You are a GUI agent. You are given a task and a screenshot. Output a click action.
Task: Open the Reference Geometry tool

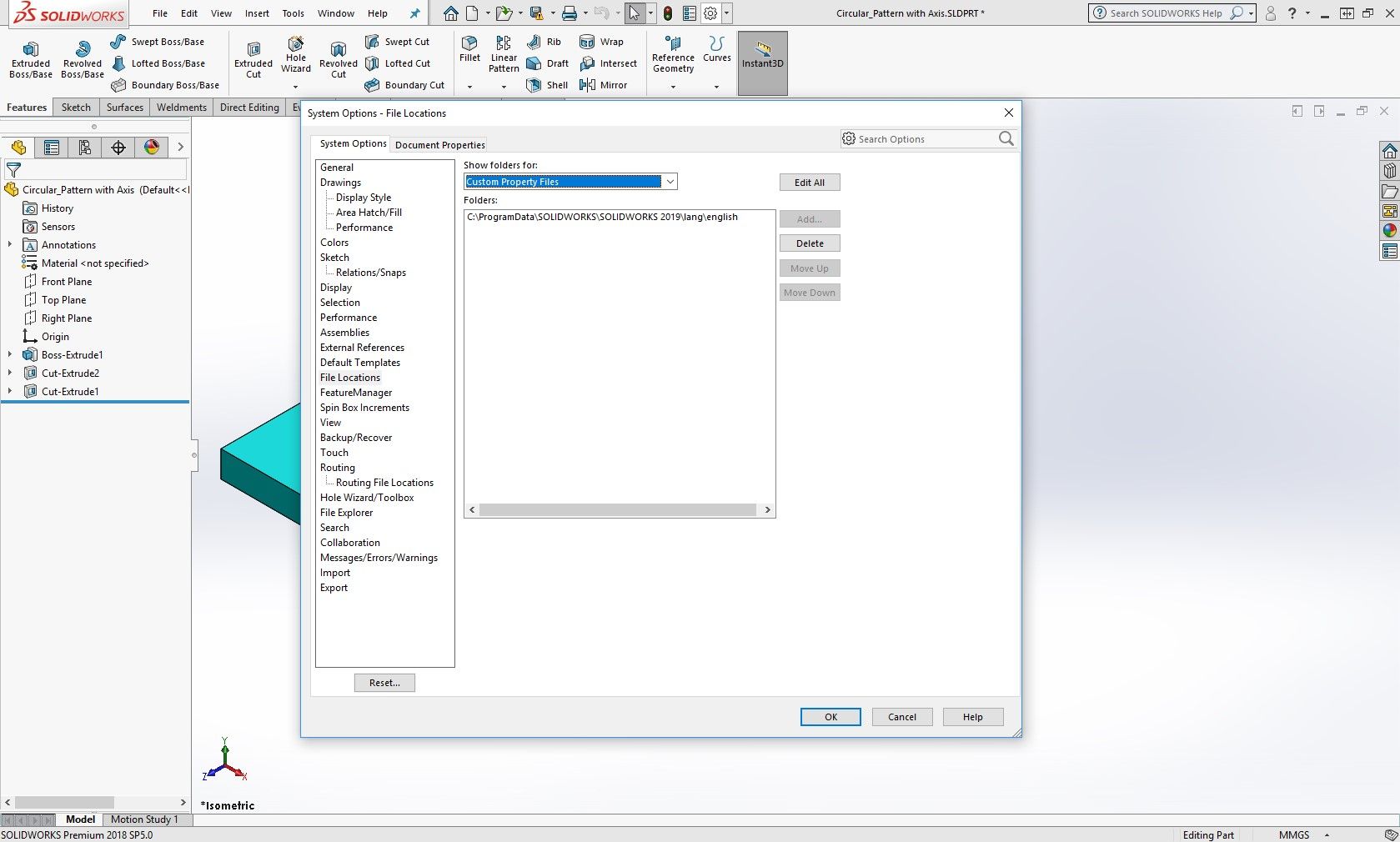[x=673, y=44]
